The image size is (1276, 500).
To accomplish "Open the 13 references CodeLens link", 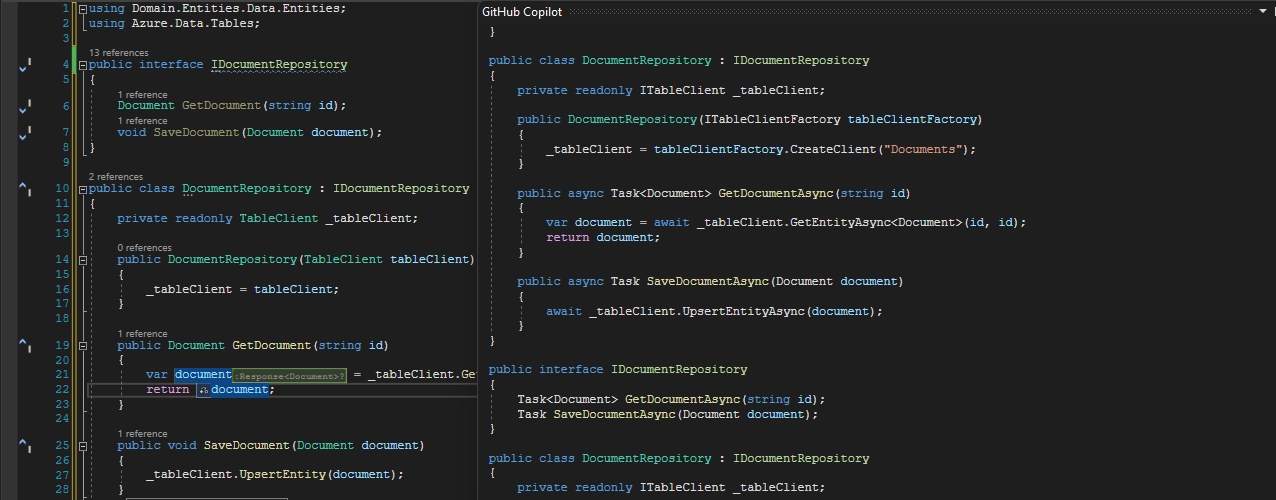I will 118,52.
